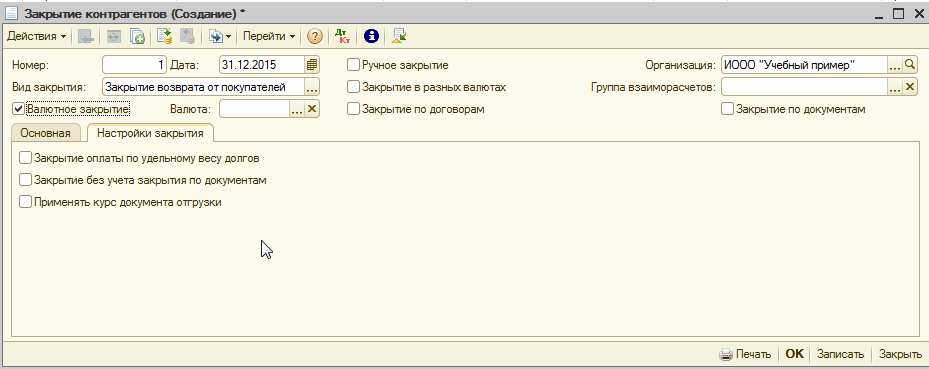Enable Закрытие в разных валютах checkbox
This screenshot has height=369, width=929.
pyautogui.click(x=353, y=87)
